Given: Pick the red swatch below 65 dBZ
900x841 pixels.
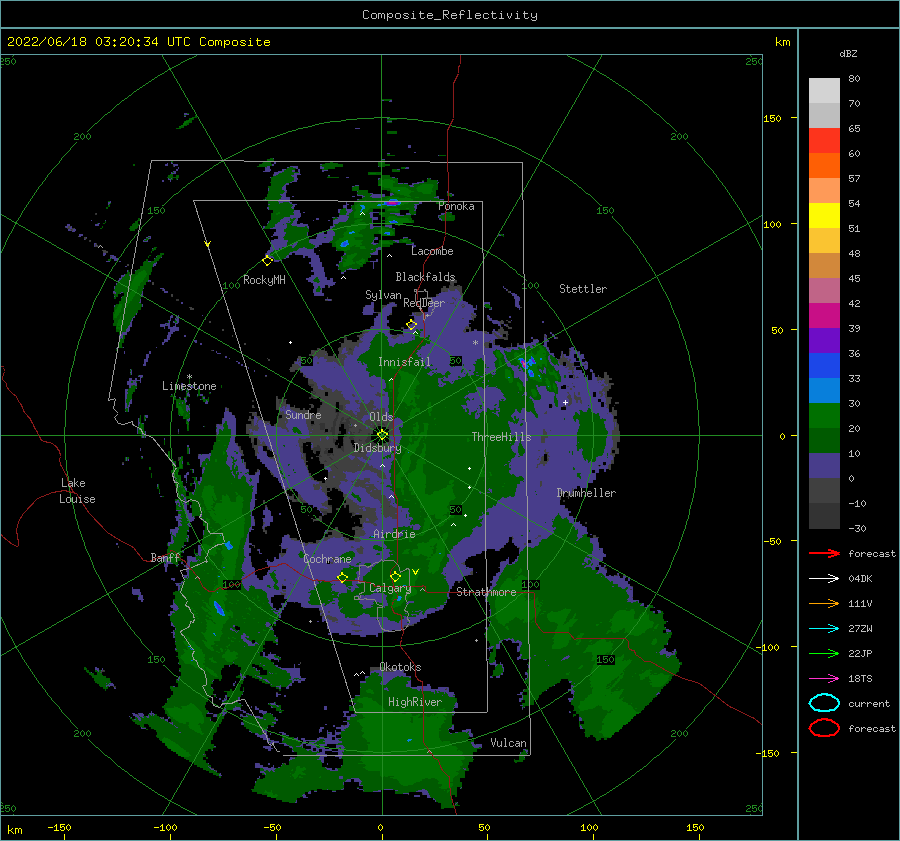Looking at the screenshot, I should tap(824, 141).
